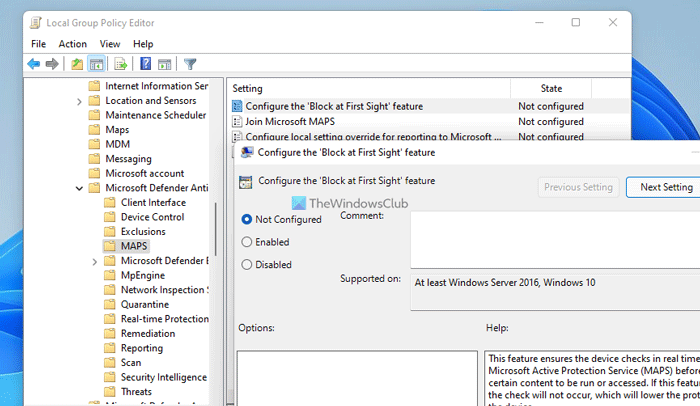Click the policy dialog title bar icon
700x406 pixels.
(x=247, y=152)
